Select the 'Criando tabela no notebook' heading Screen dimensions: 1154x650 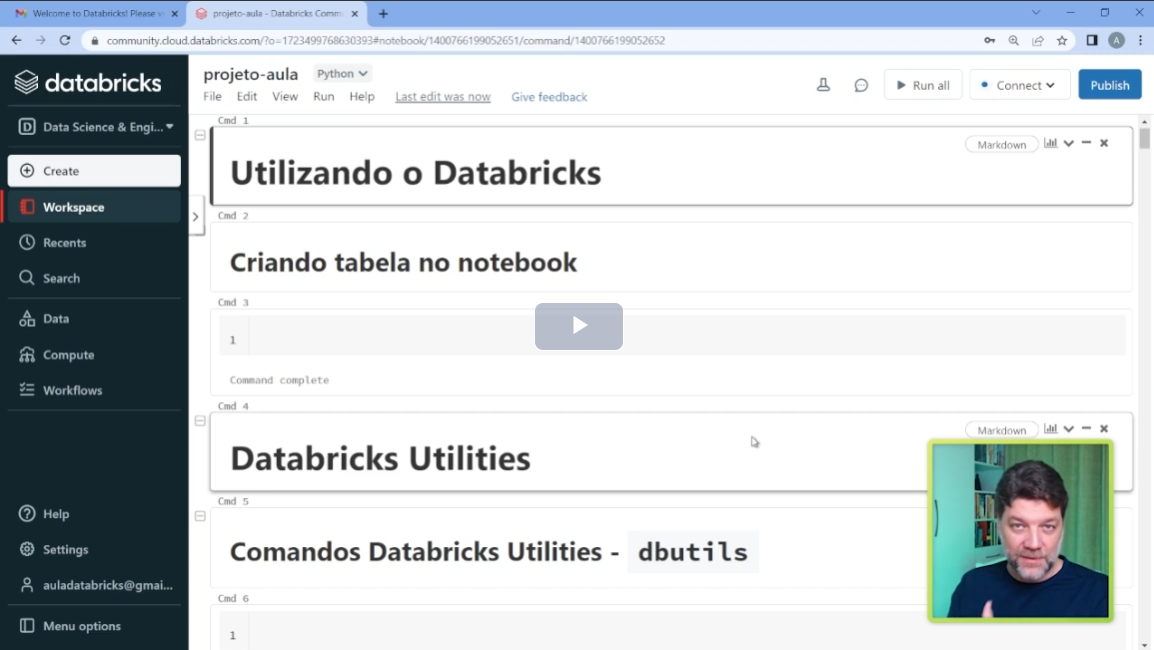(403, 263)
